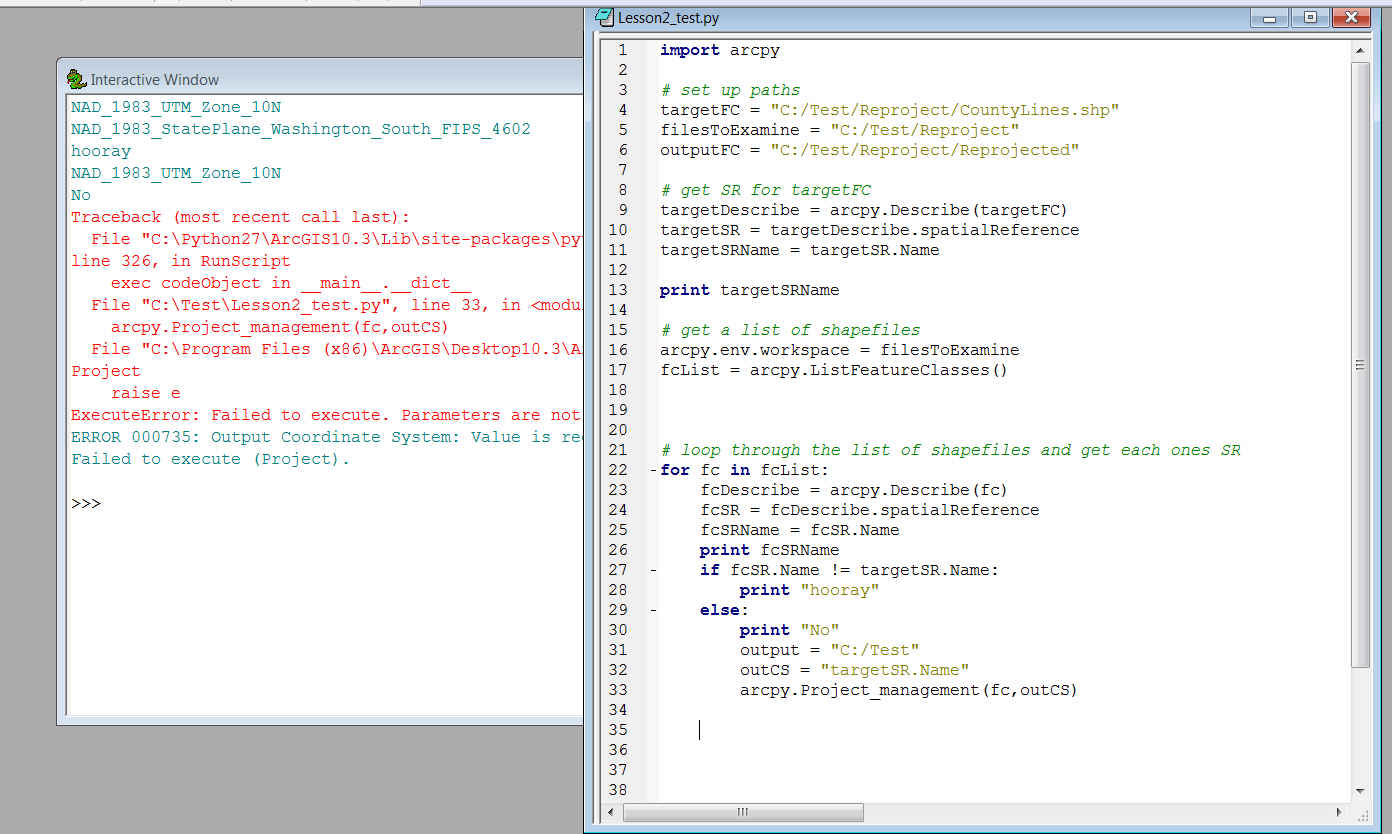The image size is (1392, 834).
Task: Click the targetFC path string on line 4
Action: coord(945,110)
